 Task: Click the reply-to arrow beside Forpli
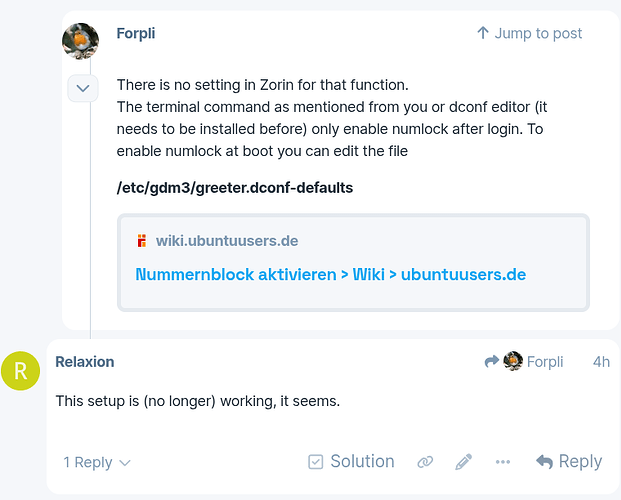[x=491, y=362]
